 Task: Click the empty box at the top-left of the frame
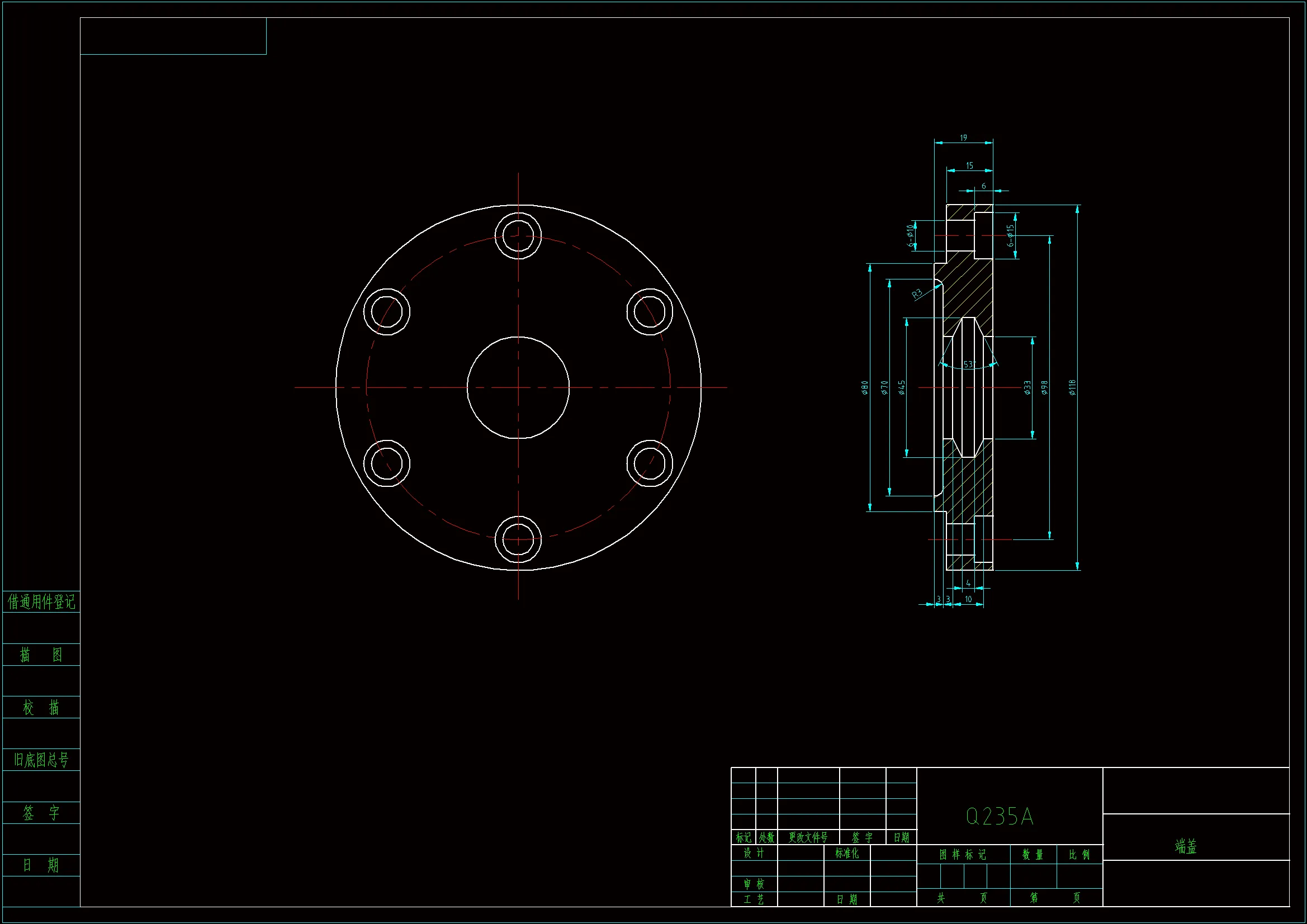173,36
